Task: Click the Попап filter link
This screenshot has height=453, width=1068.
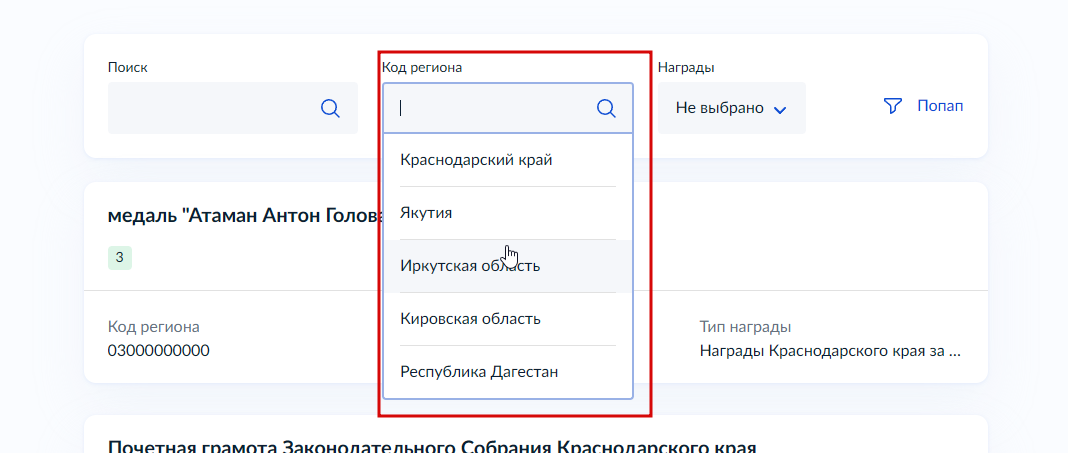Action: (940, 106)
